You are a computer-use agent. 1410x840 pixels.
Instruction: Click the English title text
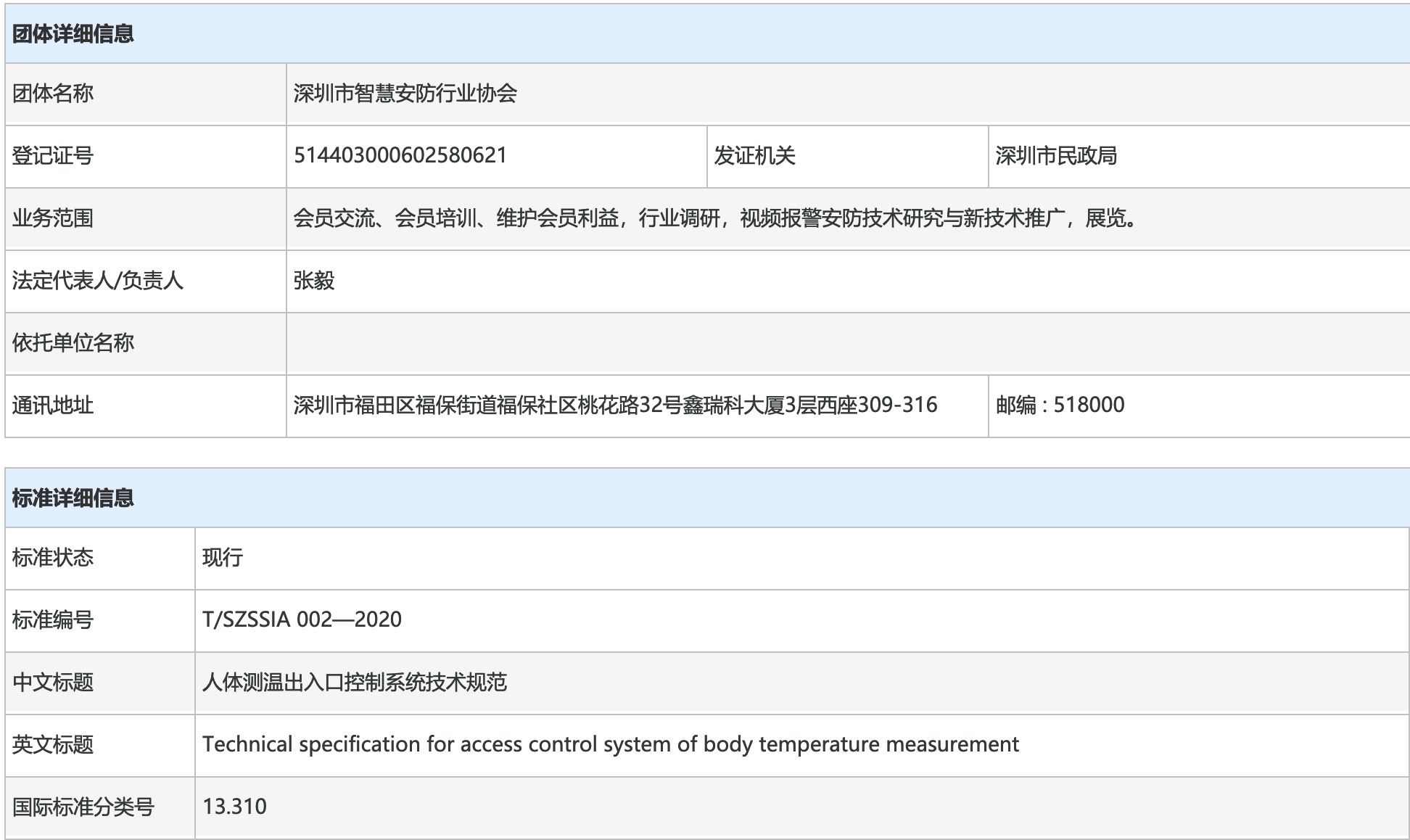tap(610, 744)
